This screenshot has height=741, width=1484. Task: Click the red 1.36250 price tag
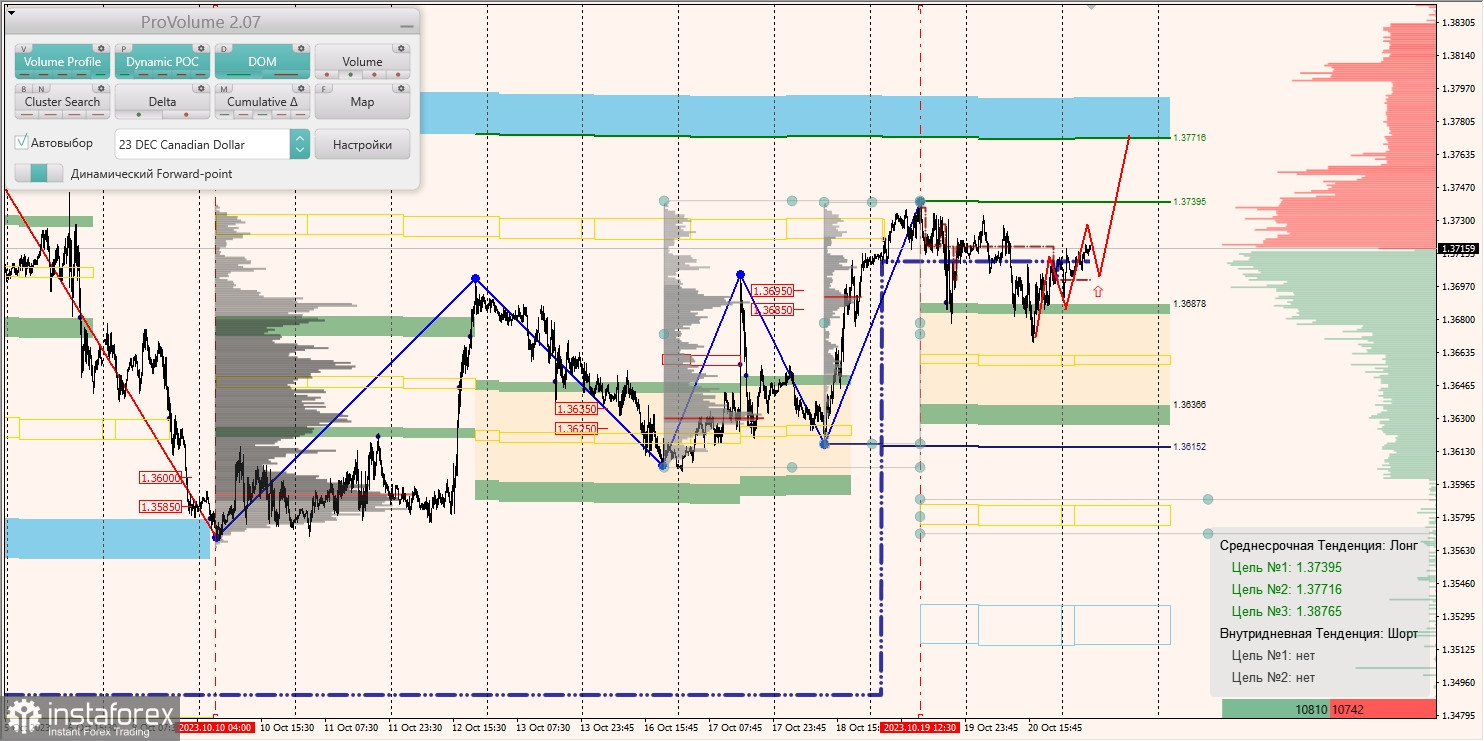(577, 428)
